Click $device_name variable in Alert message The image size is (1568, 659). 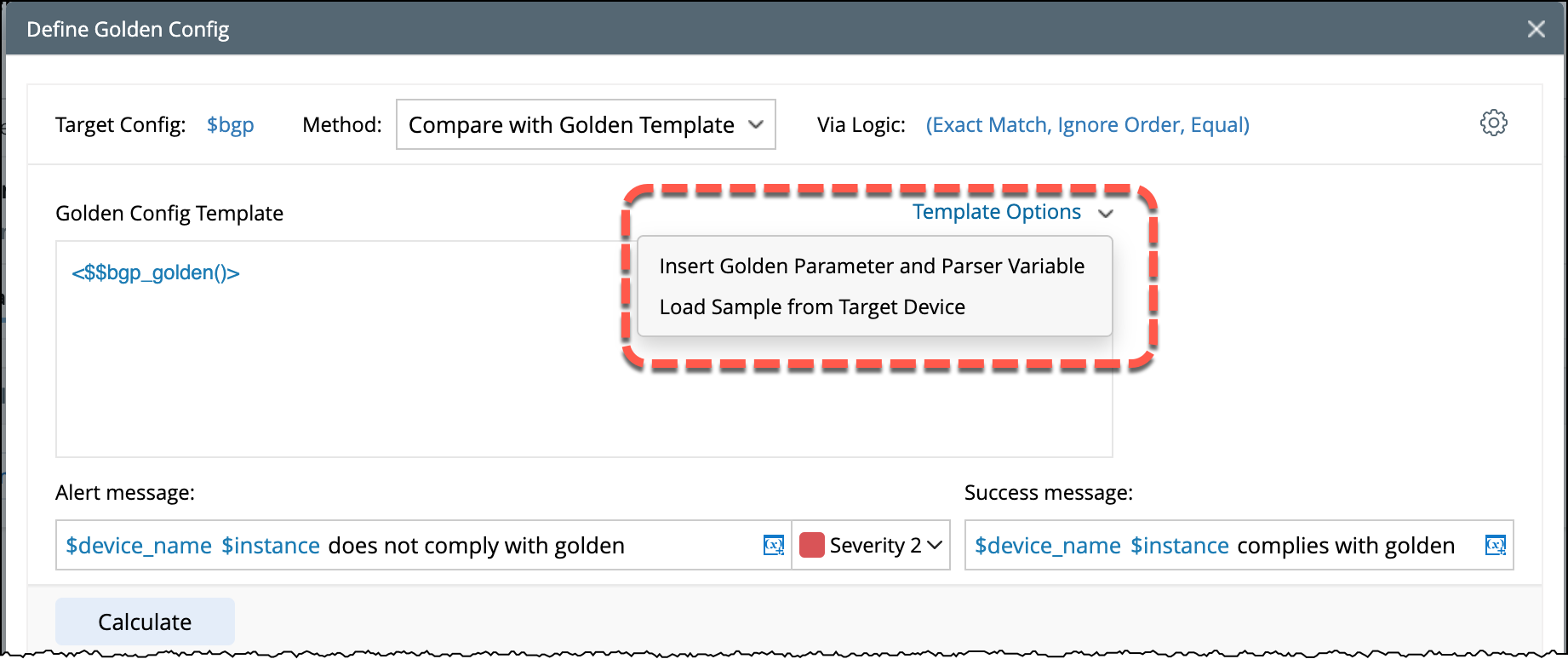point(139,546)
